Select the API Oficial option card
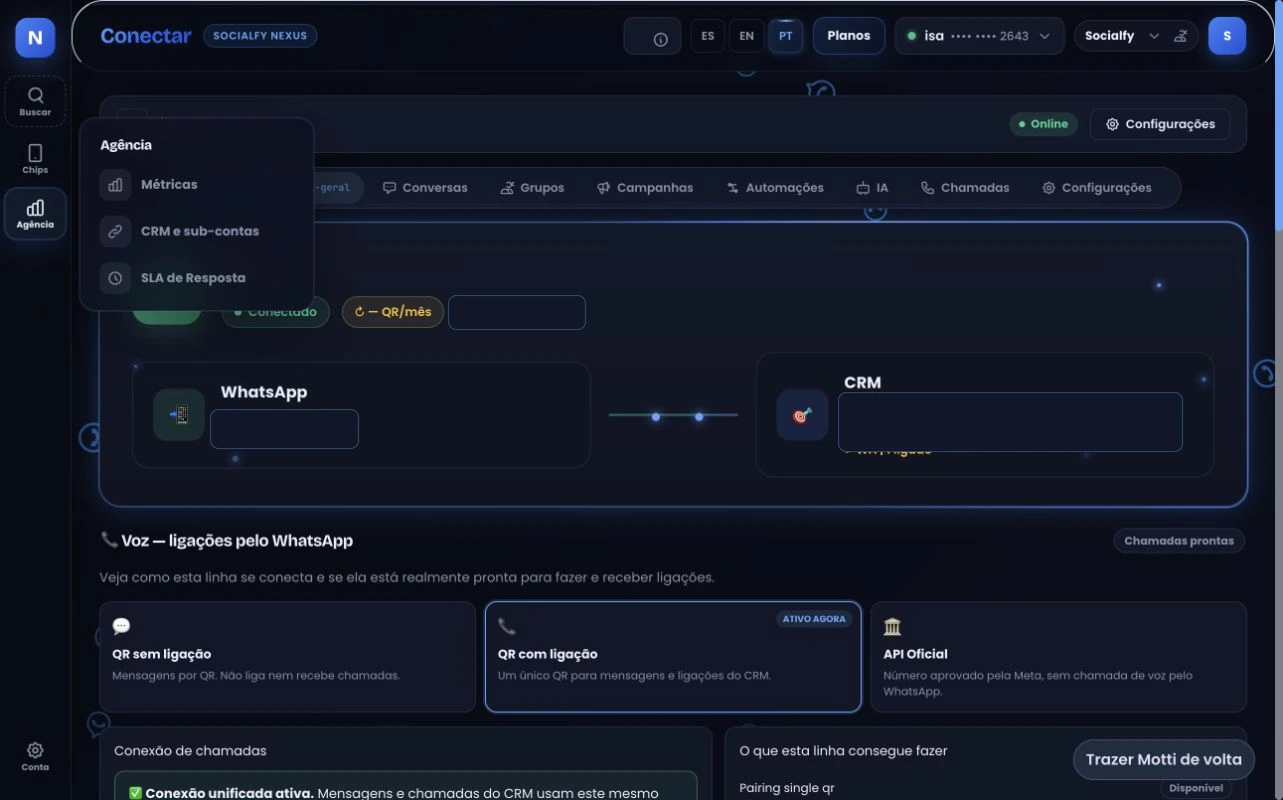Screen dimensions: 1283x800 1059,656
